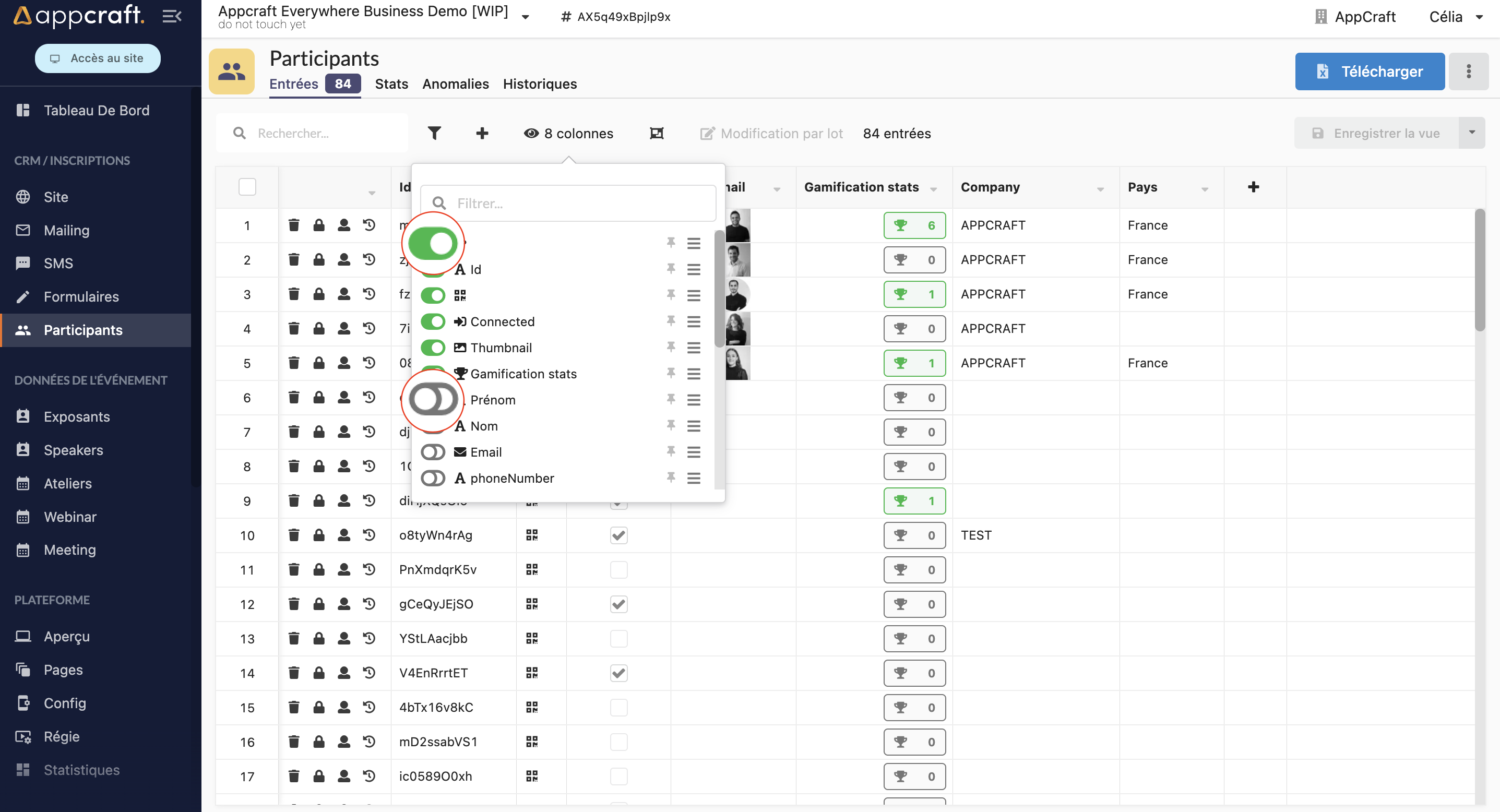Open history icon for row 10
Screen dimensions: 1500x812
[369, 535]
